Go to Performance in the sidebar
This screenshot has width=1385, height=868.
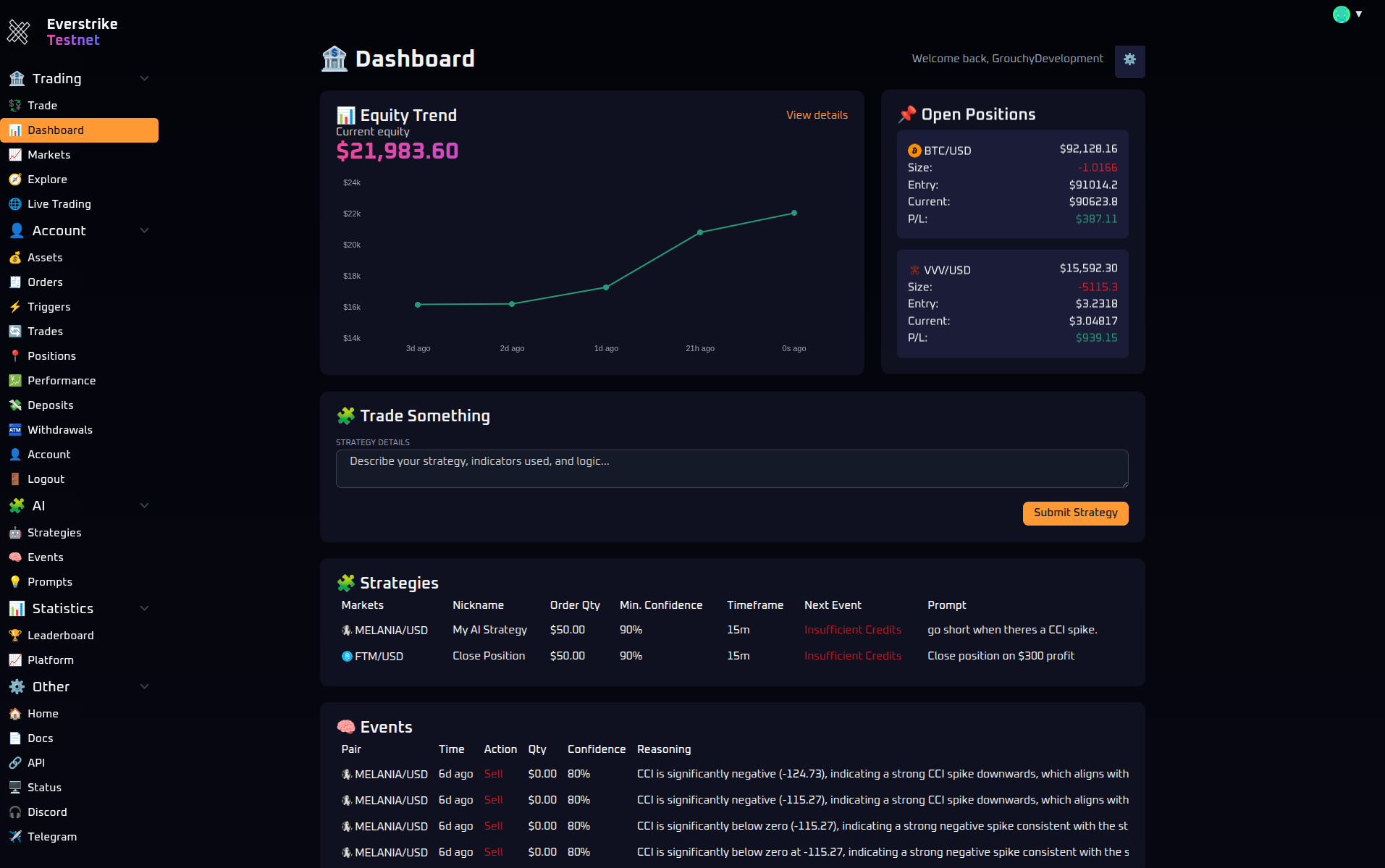tap(61, 381)
